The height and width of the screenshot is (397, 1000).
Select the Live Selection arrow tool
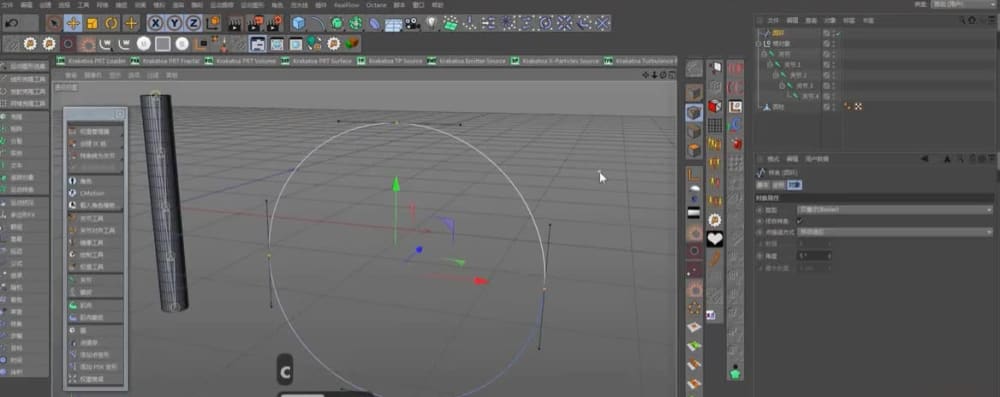click(x=54, y=24)
